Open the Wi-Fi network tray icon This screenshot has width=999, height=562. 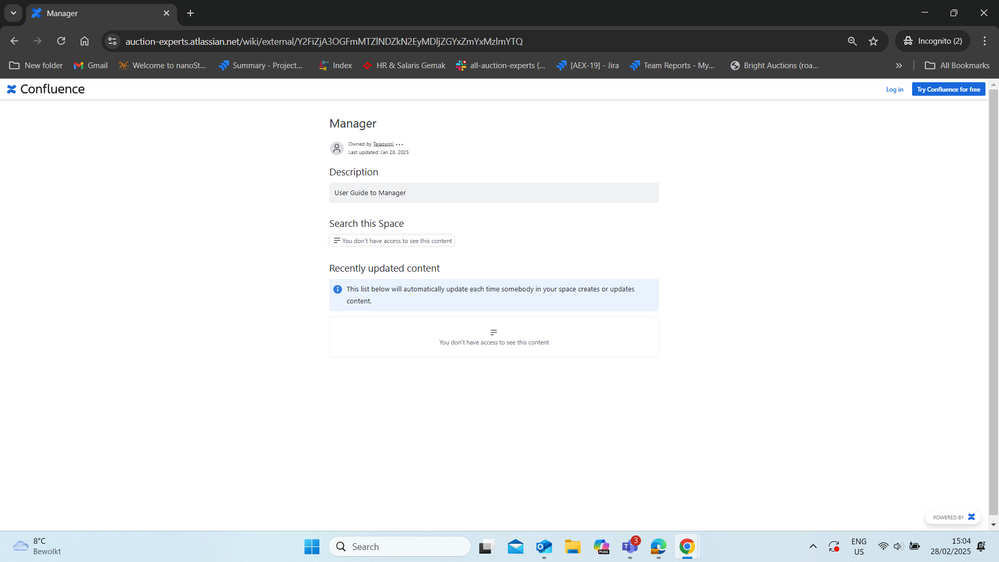tap(883, 546)
